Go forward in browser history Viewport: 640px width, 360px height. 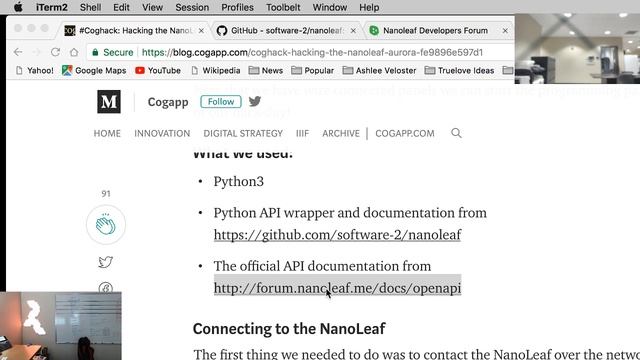pyautogui.click(x=37, y=52)
